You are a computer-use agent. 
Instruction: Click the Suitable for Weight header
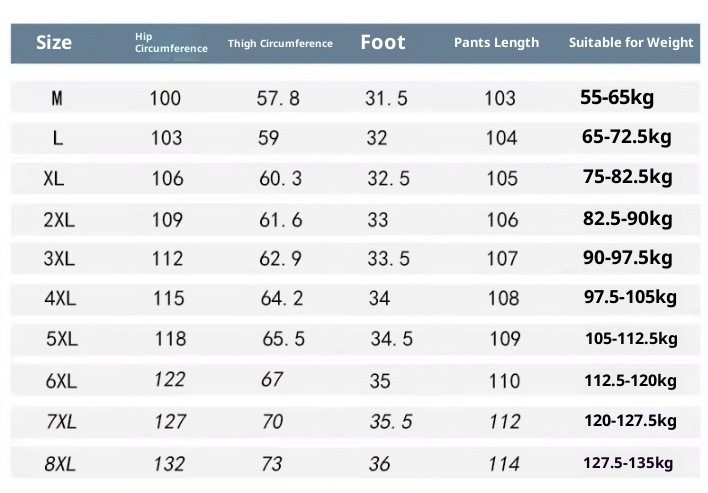(631, 42)
